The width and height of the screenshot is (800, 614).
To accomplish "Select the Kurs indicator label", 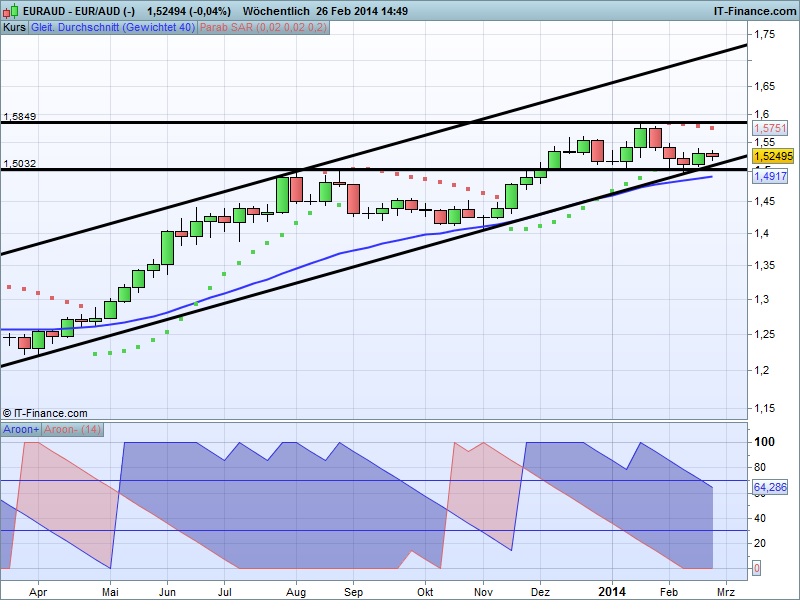I will (14, 28).
